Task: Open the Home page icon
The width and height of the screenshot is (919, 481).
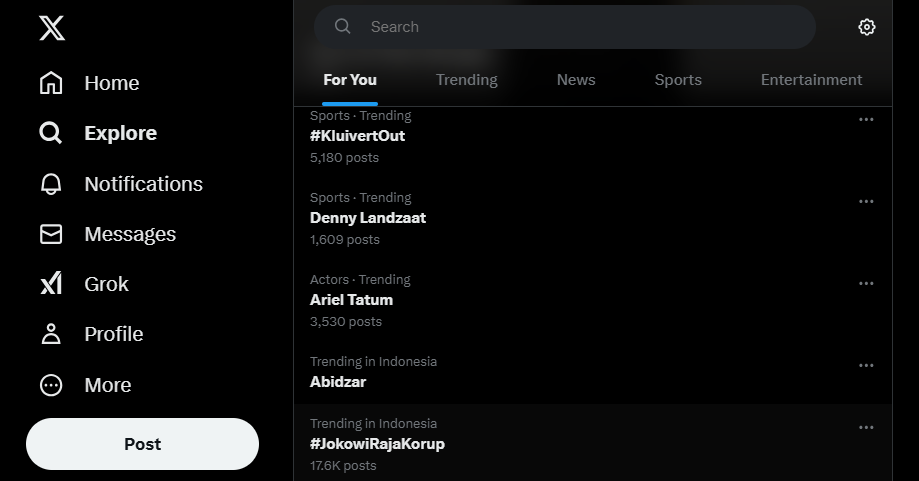Action: click(51, 83)
